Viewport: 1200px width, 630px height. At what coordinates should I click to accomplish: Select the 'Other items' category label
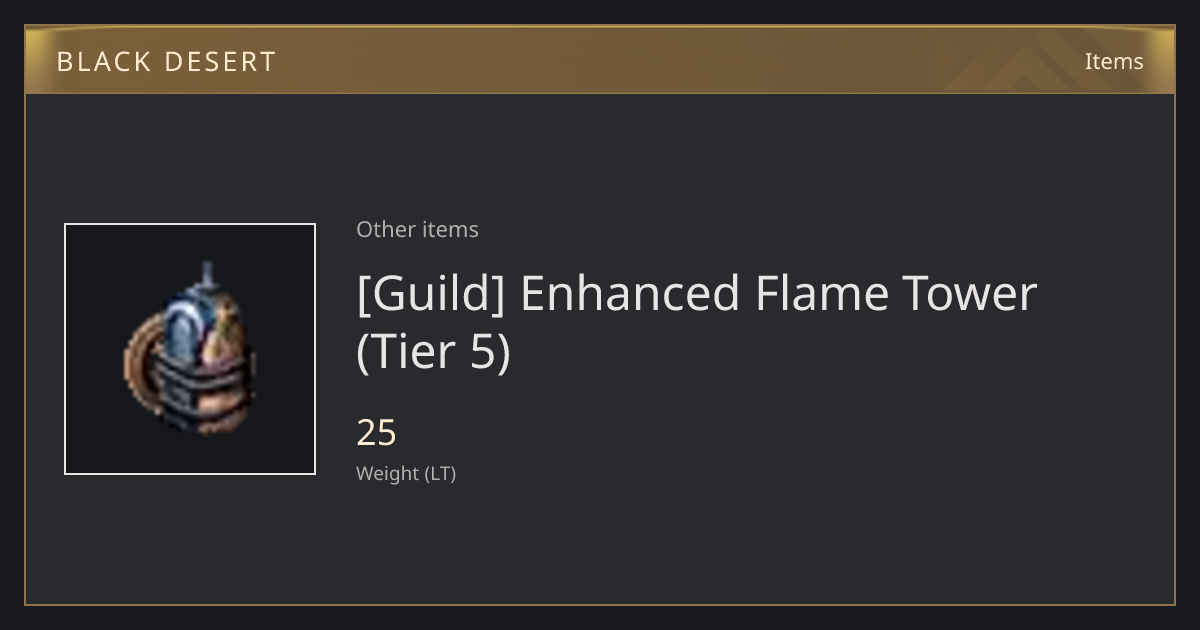coord(417,229)
